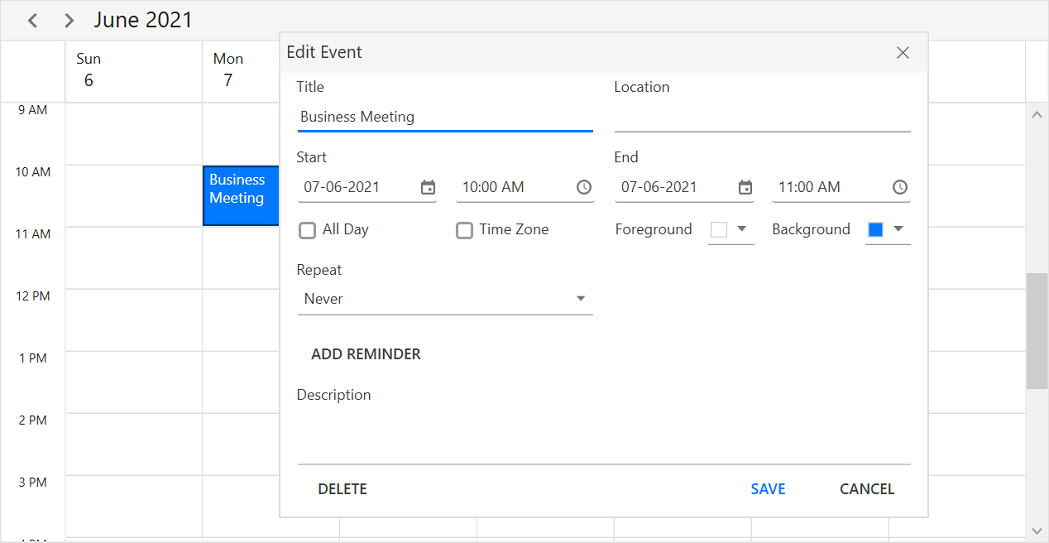Click the SAVE button

point(768,489)
